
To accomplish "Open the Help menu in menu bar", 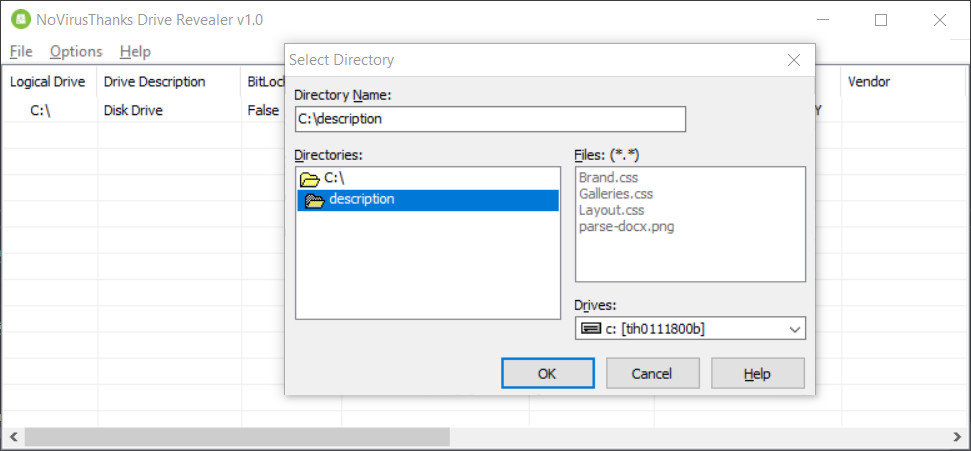I will (135, 51).
